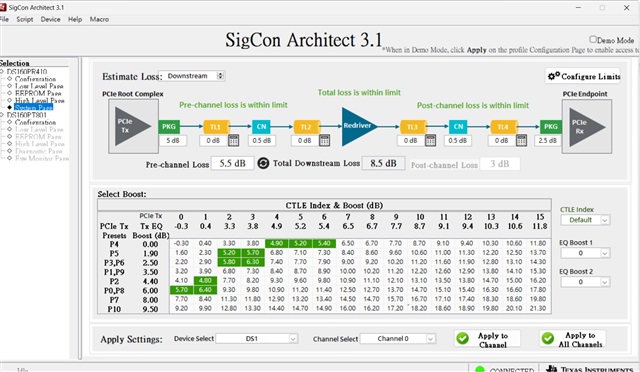Click the post-channel CN connector block
The width and height of the screenshot is (640, 372).
click(458, 127)
